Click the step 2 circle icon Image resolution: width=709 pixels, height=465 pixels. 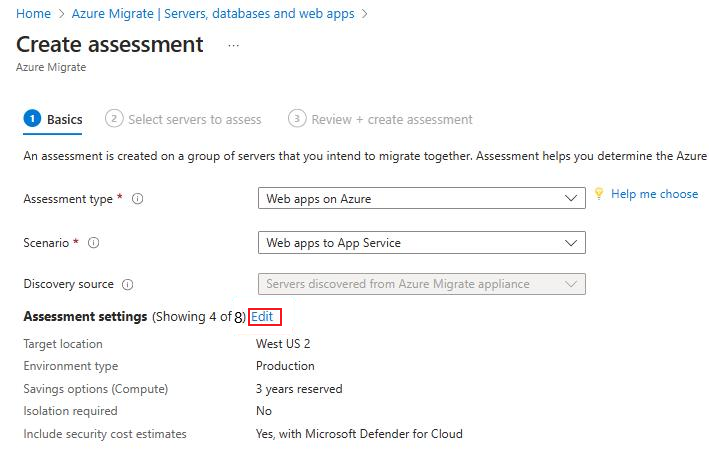coord(114,119)
